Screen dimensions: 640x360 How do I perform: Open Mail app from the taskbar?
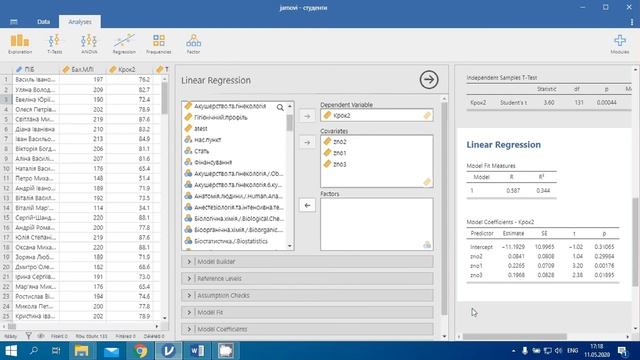coord(111,351)
